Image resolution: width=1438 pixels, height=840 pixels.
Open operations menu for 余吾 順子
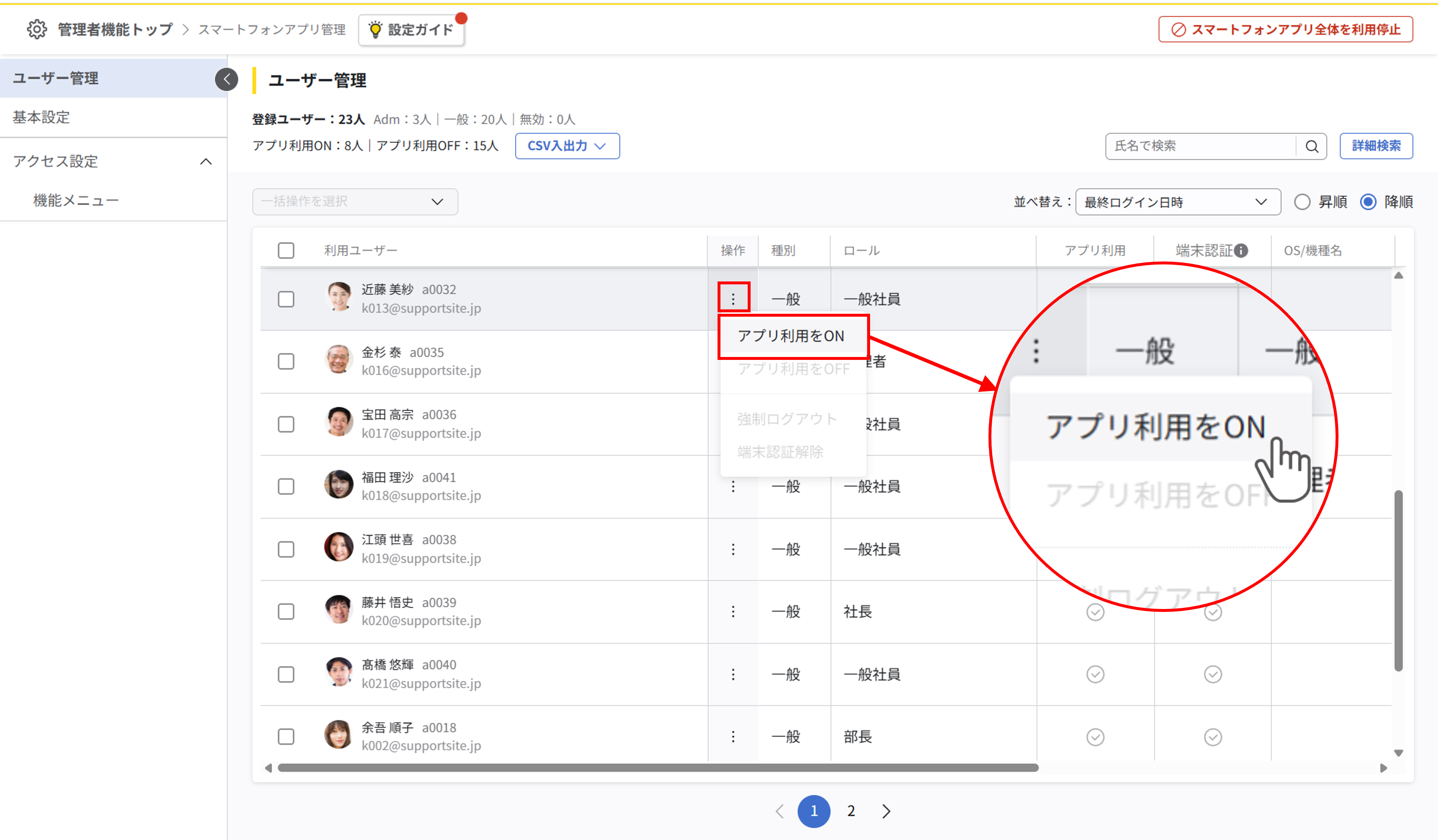coord(733,737)
